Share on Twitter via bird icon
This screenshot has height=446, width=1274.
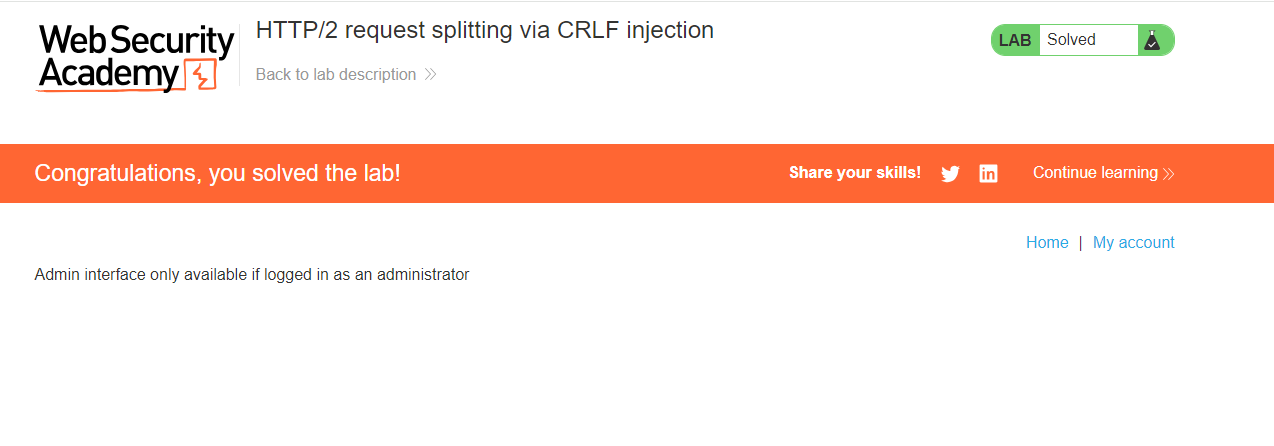tap(950, 174)
